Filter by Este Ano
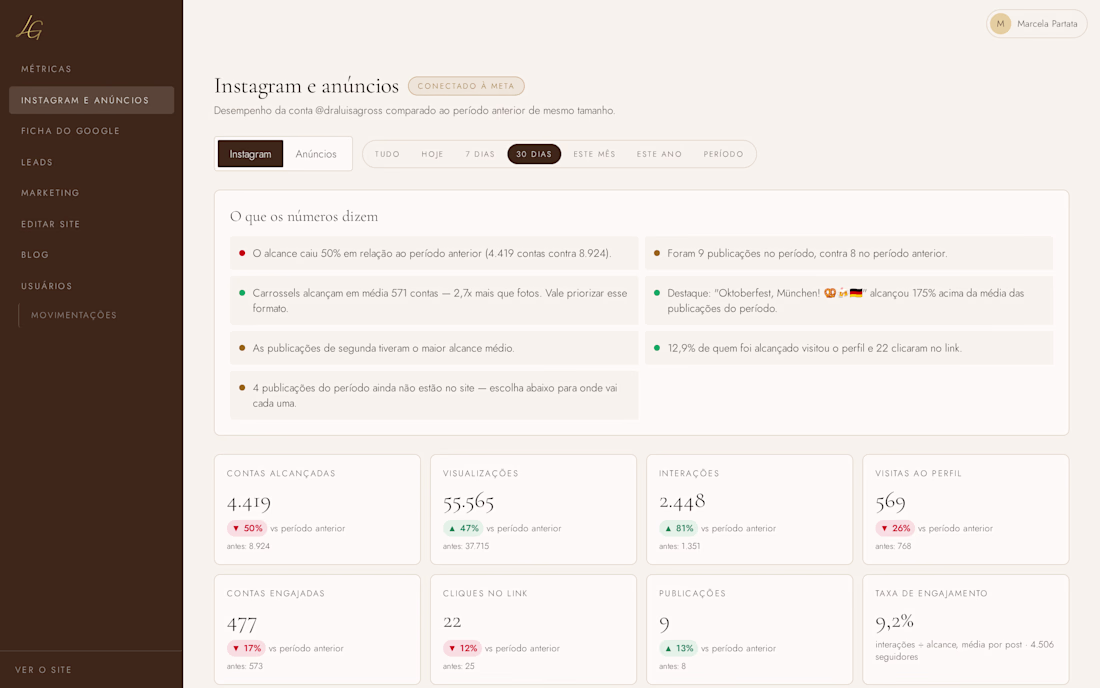This screenshot has height=688, width=1100. coord(659,154)
